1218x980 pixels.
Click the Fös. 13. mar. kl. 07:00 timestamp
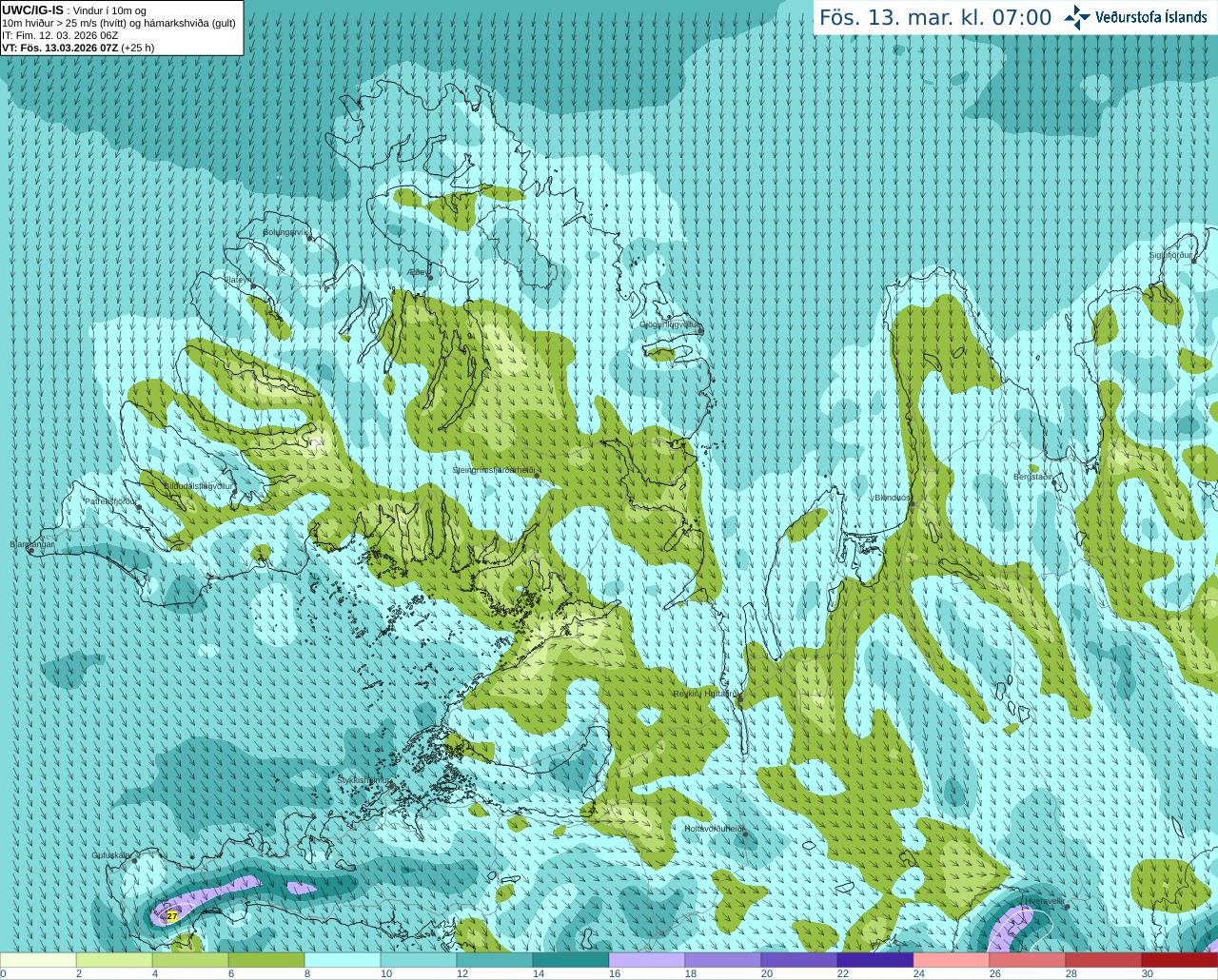(935, 18)
